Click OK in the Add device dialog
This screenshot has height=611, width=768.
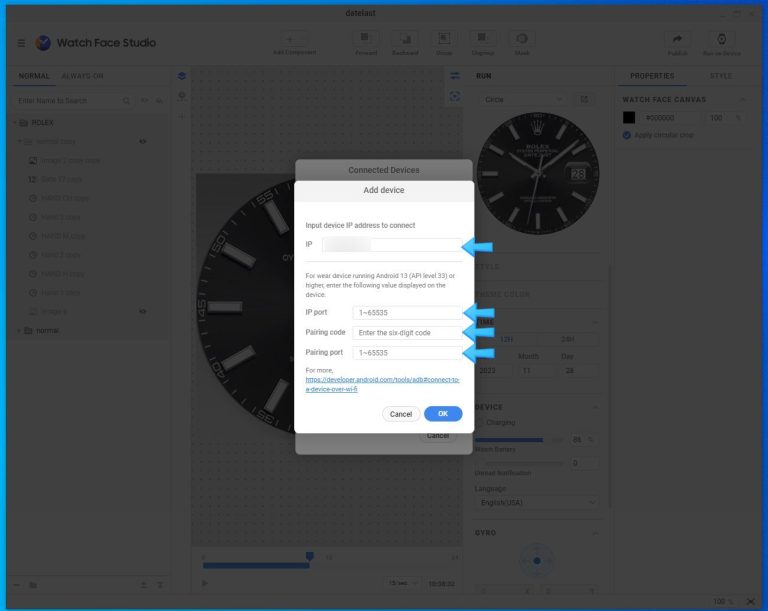(442, 414)
